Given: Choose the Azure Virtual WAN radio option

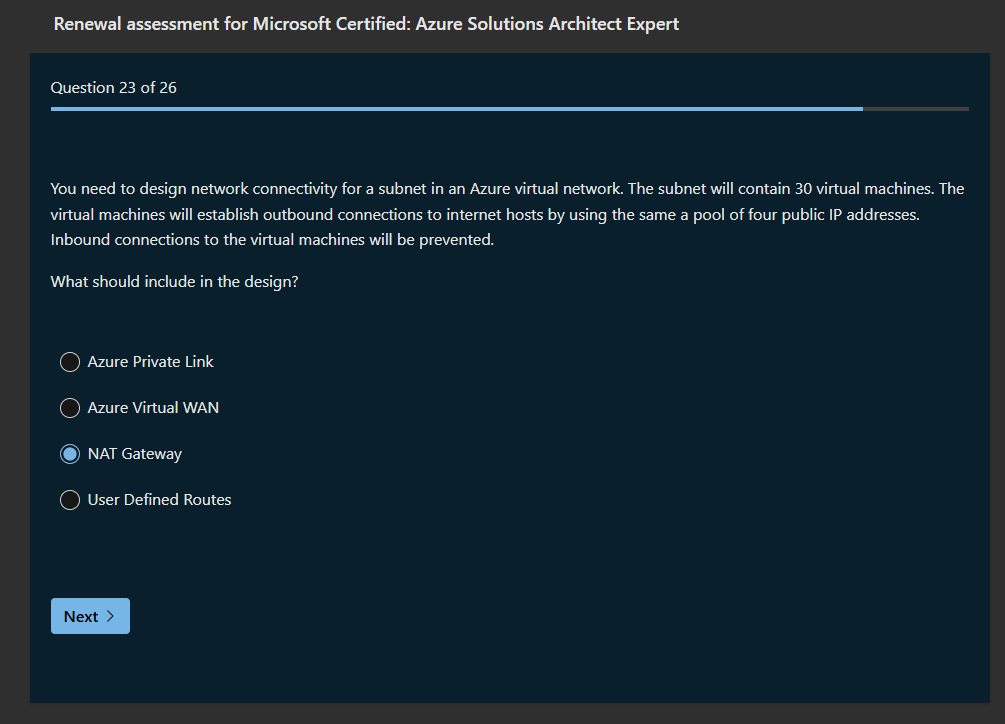Looking at the screenshot, I should coord(70,408).
